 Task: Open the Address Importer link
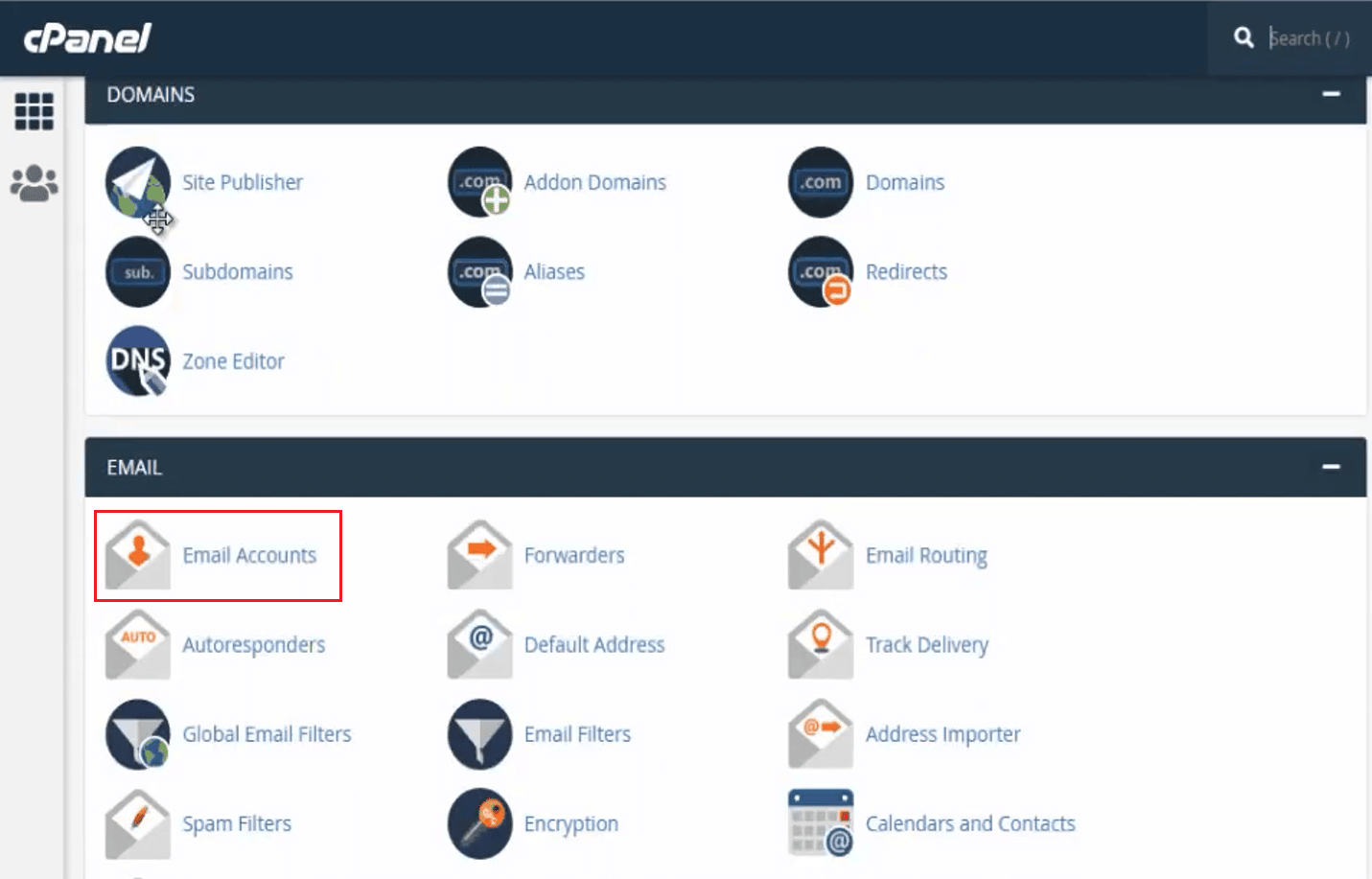click(942, 735)
